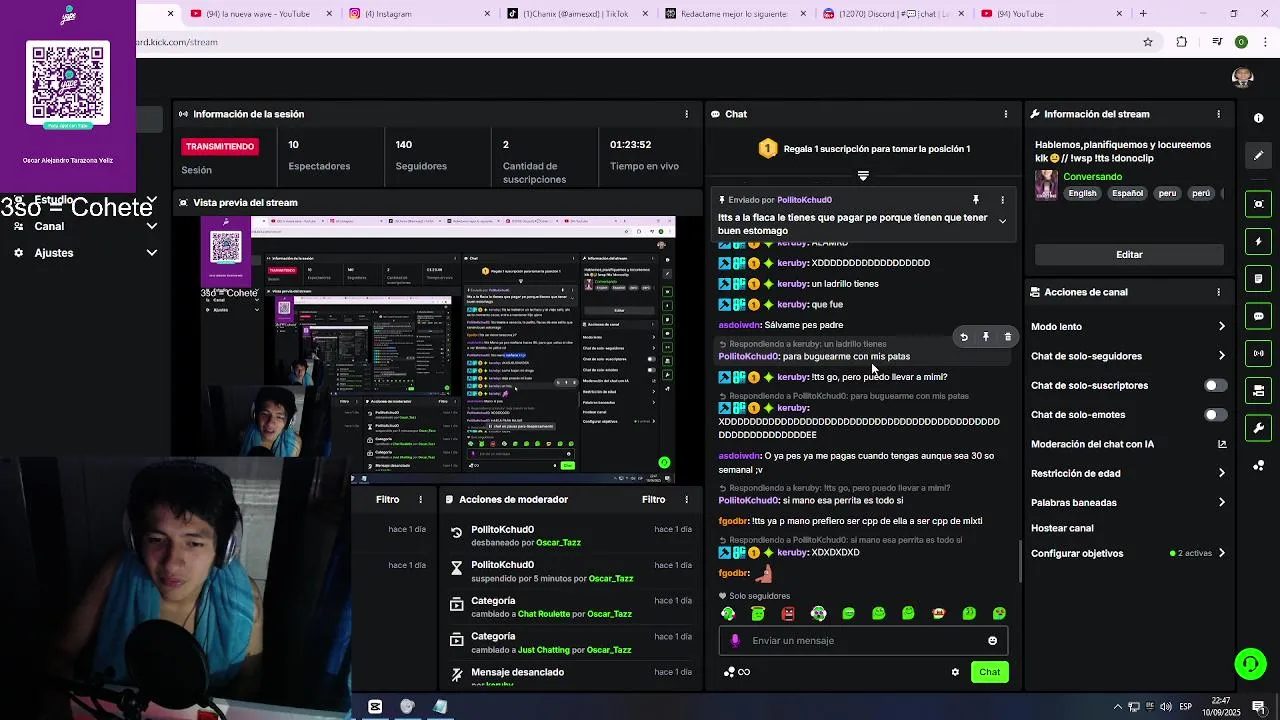Click the stream preview thumbnail
This screenshot has height=720, width=1280.
click(439, 349)
